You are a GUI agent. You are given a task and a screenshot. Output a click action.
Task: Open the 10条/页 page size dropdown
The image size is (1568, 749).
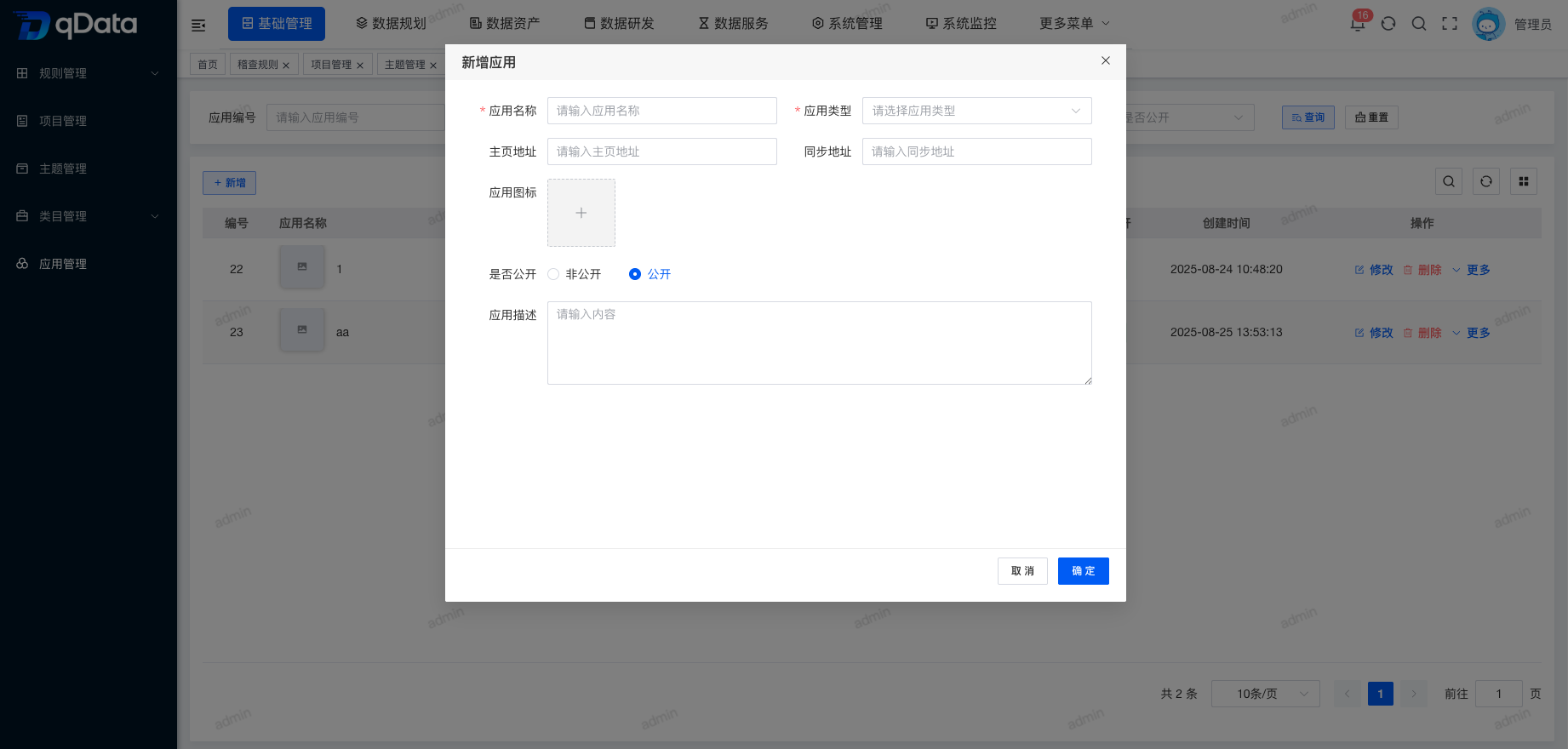1266,694
